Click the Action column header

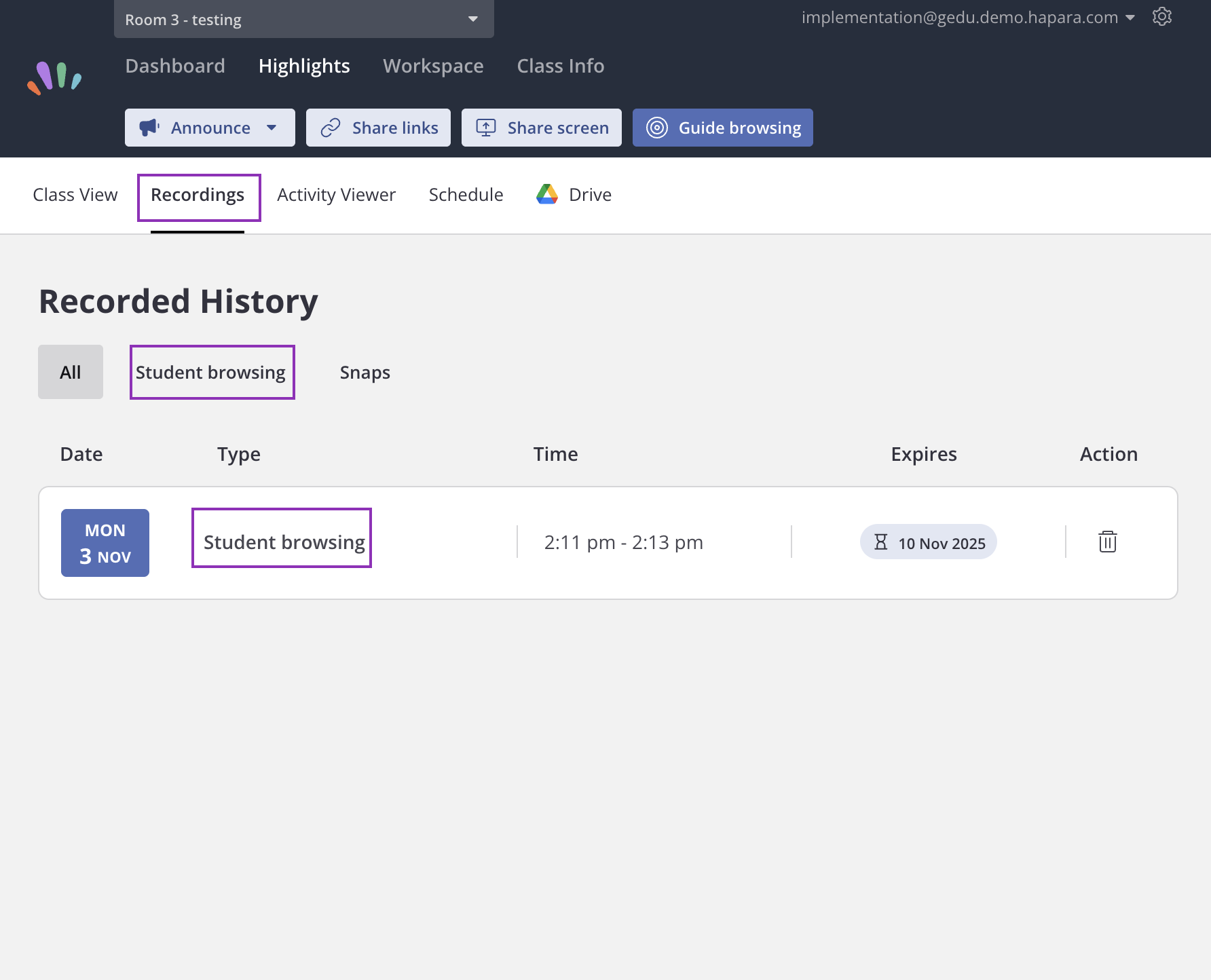(x=1109, y=454)
